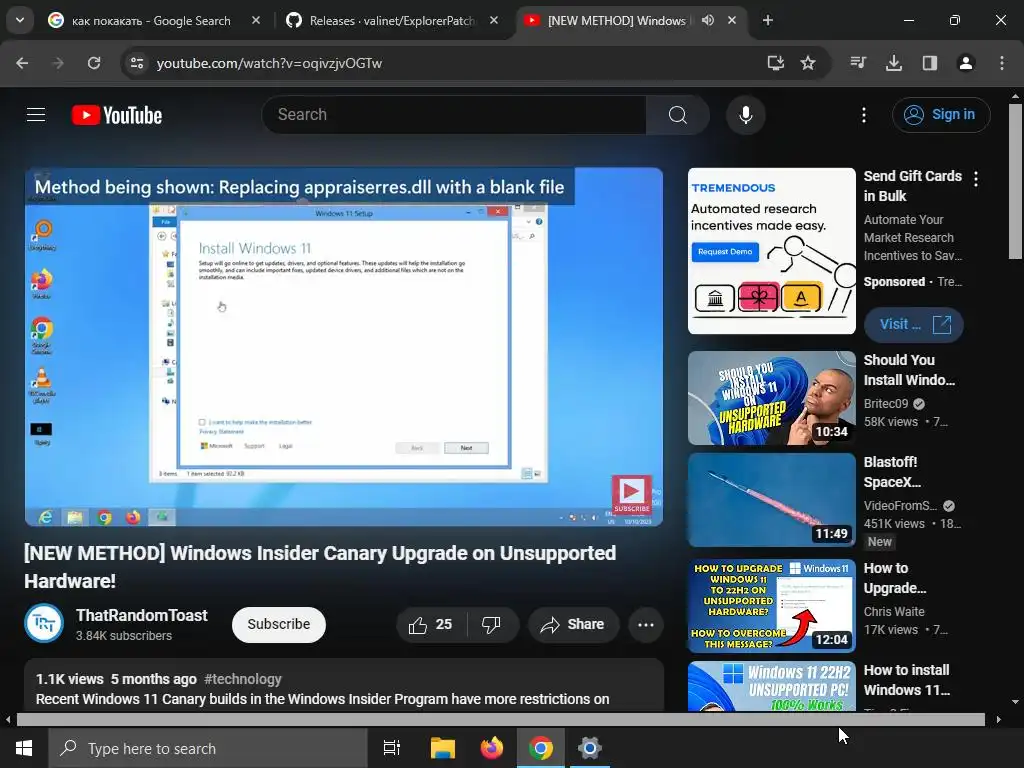Open Task View on taskbar
1024x768 pixels.
392,748
